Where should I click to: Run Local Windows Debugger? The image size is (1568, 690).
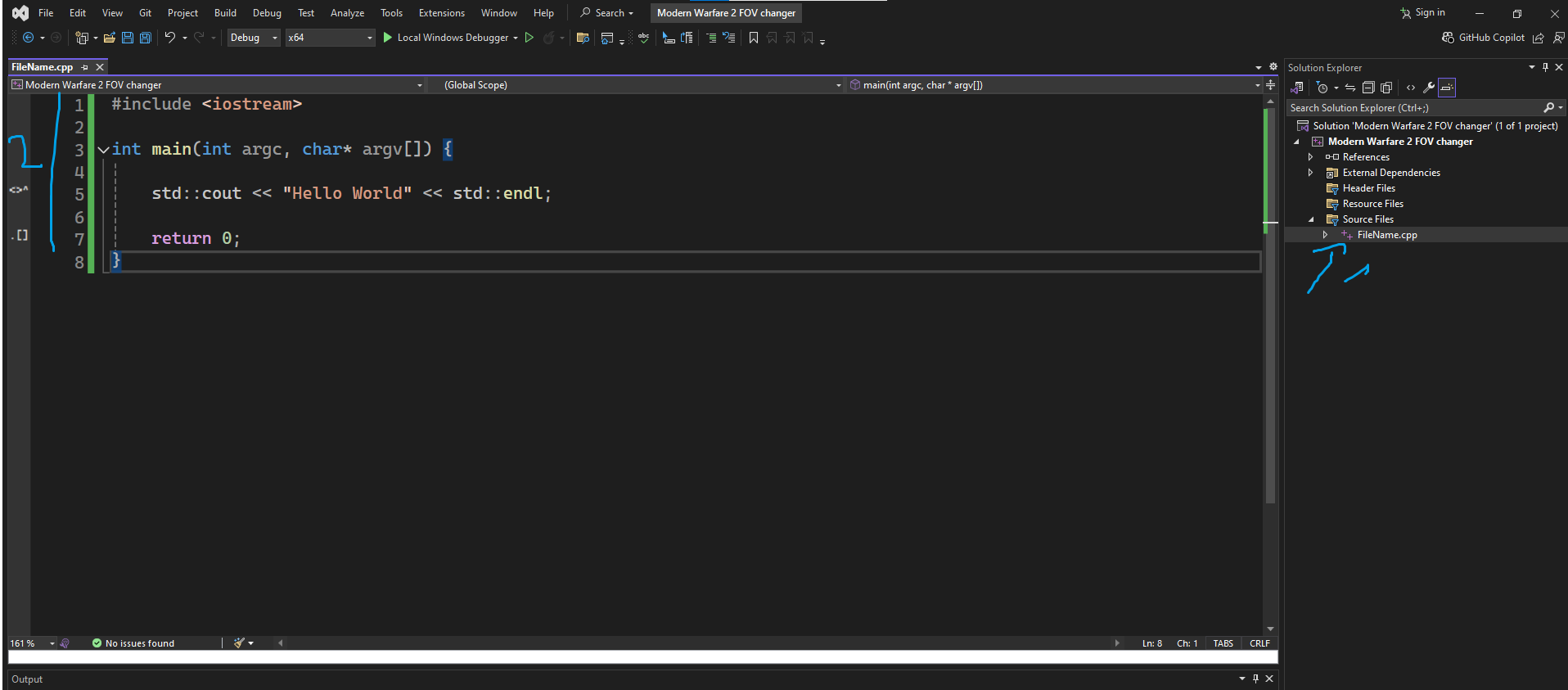coord(445,38)
